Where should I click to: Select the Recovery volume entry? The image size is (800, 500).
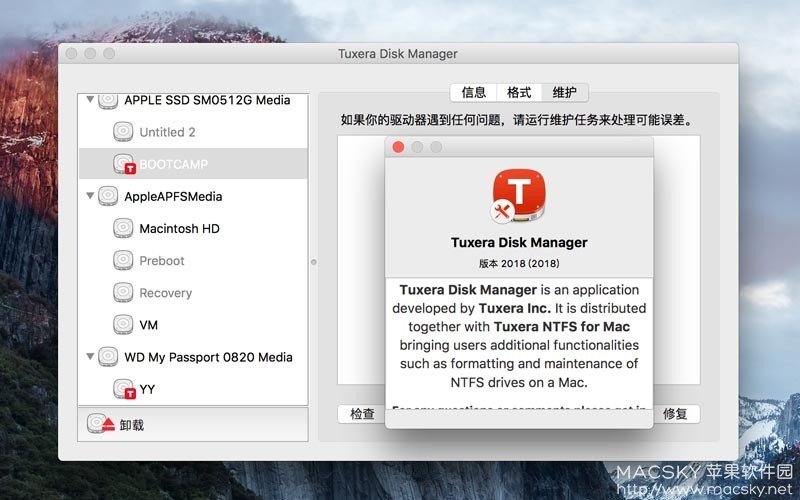[x=166, y=293]
